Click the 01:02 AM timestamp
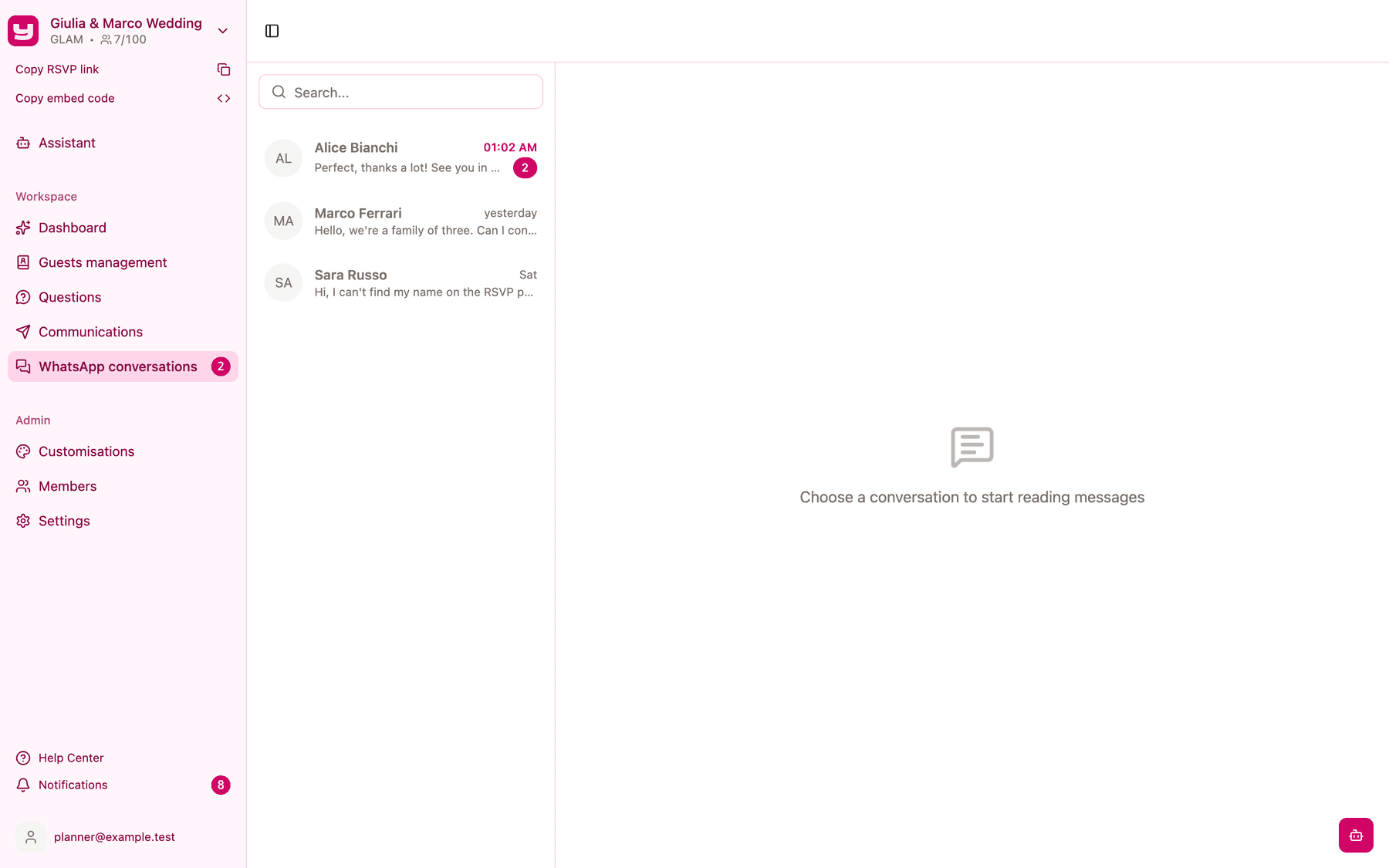This screenshot has height=868, width=1389. click(x=510, y=147)
